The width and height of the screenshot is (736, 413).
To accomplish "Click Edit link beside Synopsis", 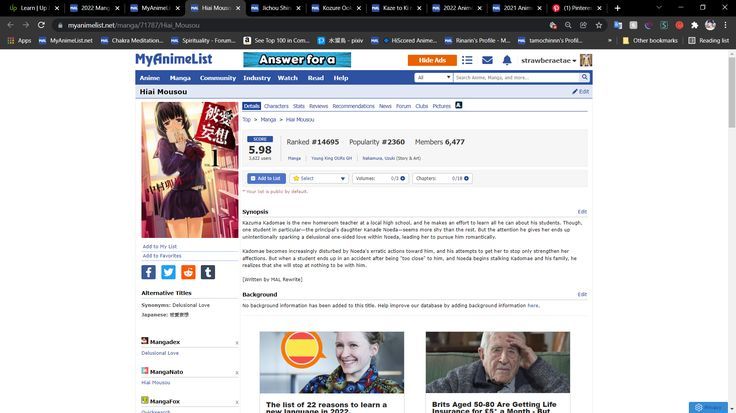I will pos(582,212).
